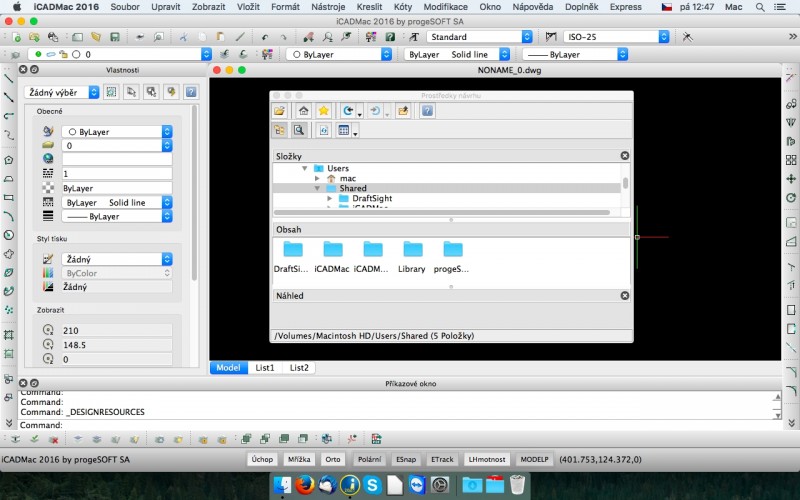Expand the mac folder in the tree

point(317,178)
